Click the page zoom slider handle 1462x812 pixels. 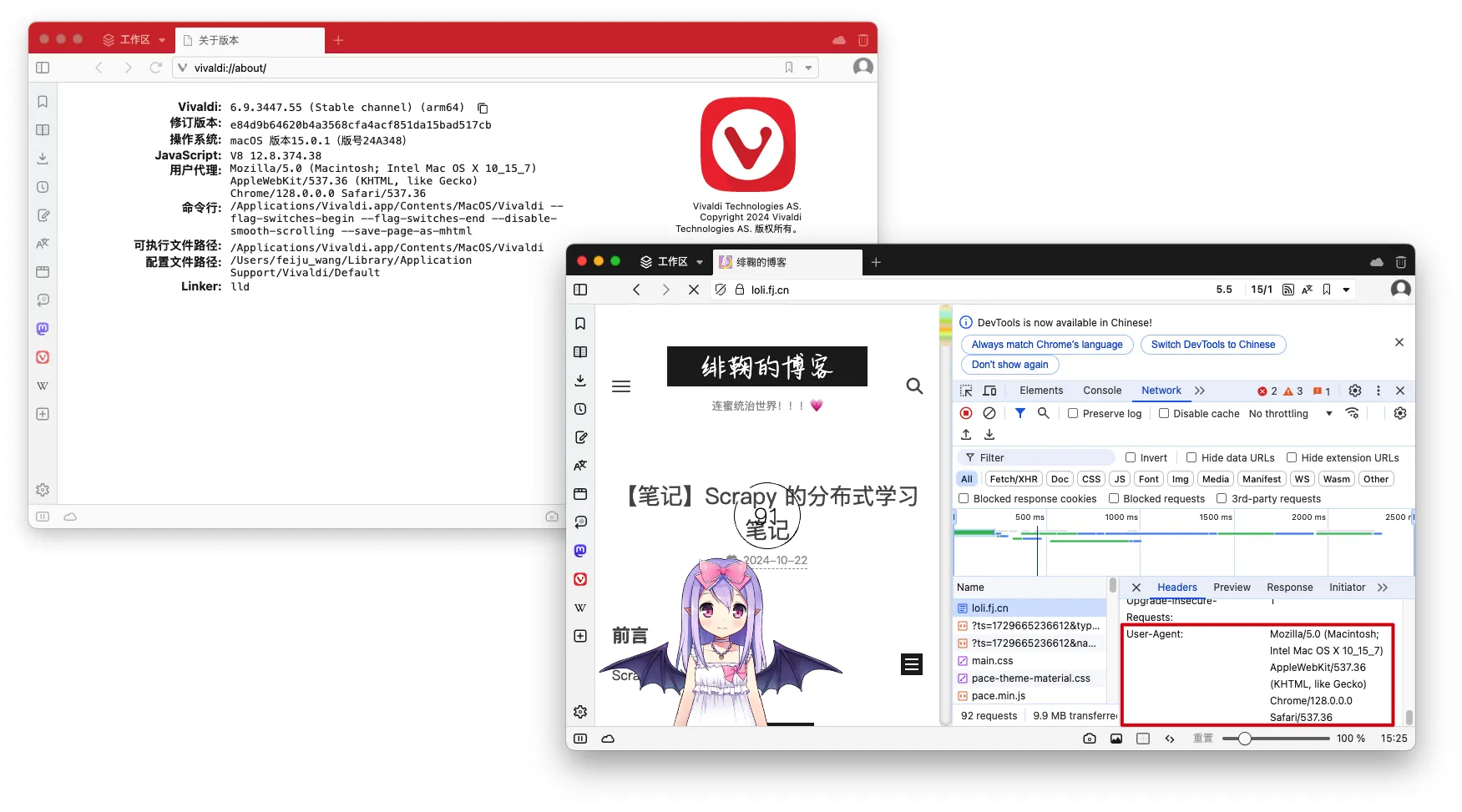coord(1245,739)
